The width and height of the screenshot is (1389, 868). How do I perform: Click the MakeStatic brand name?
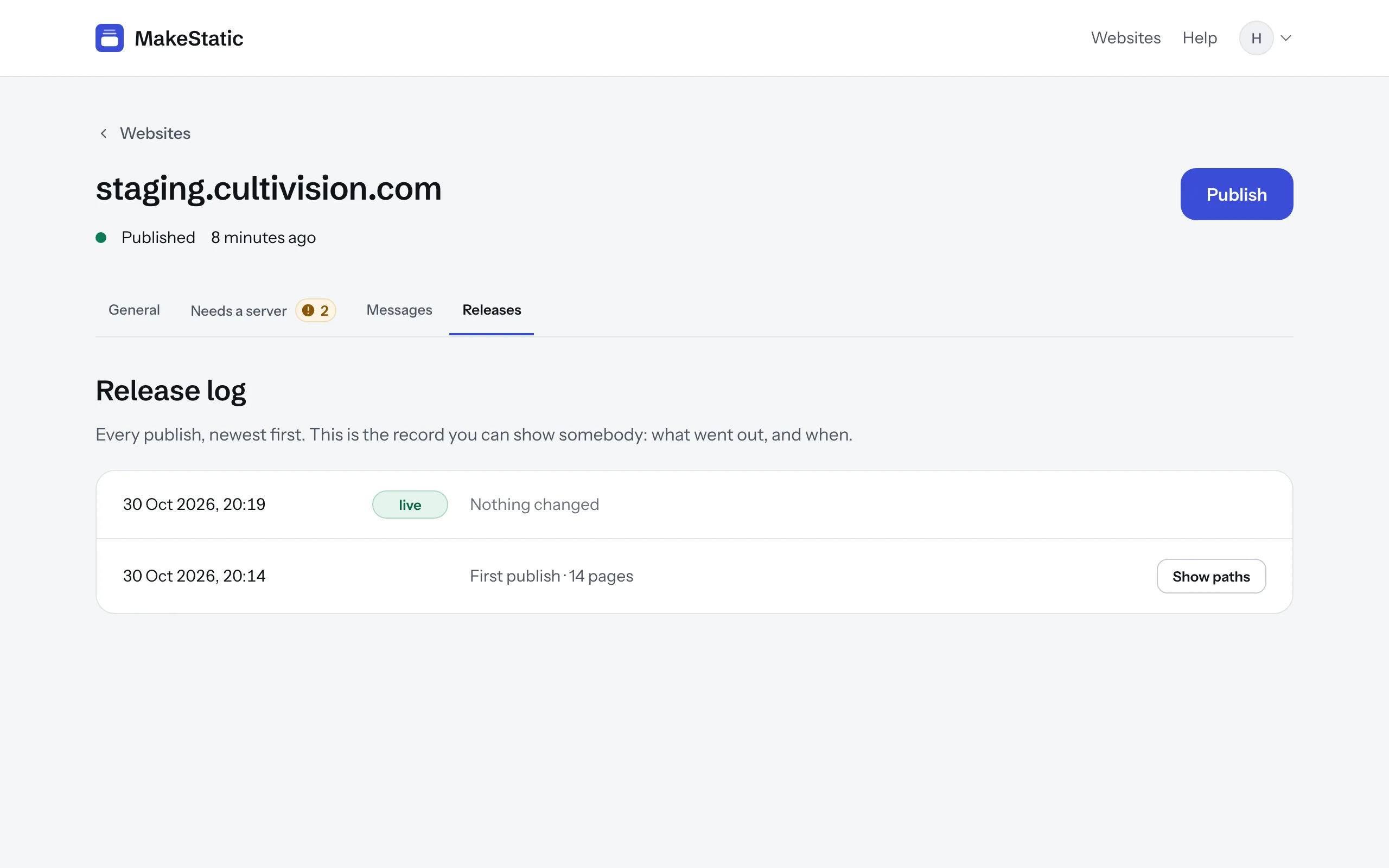(189, 39)
